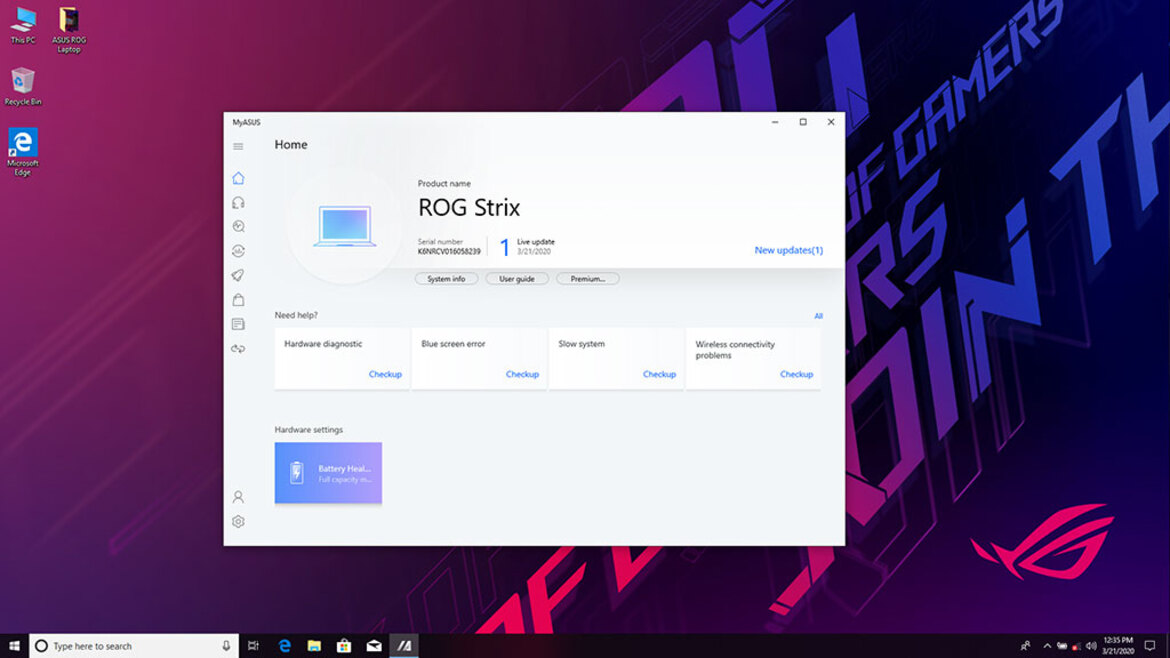
Task: Open File Explorer from taskbar
Action: [x=314, y=646]
